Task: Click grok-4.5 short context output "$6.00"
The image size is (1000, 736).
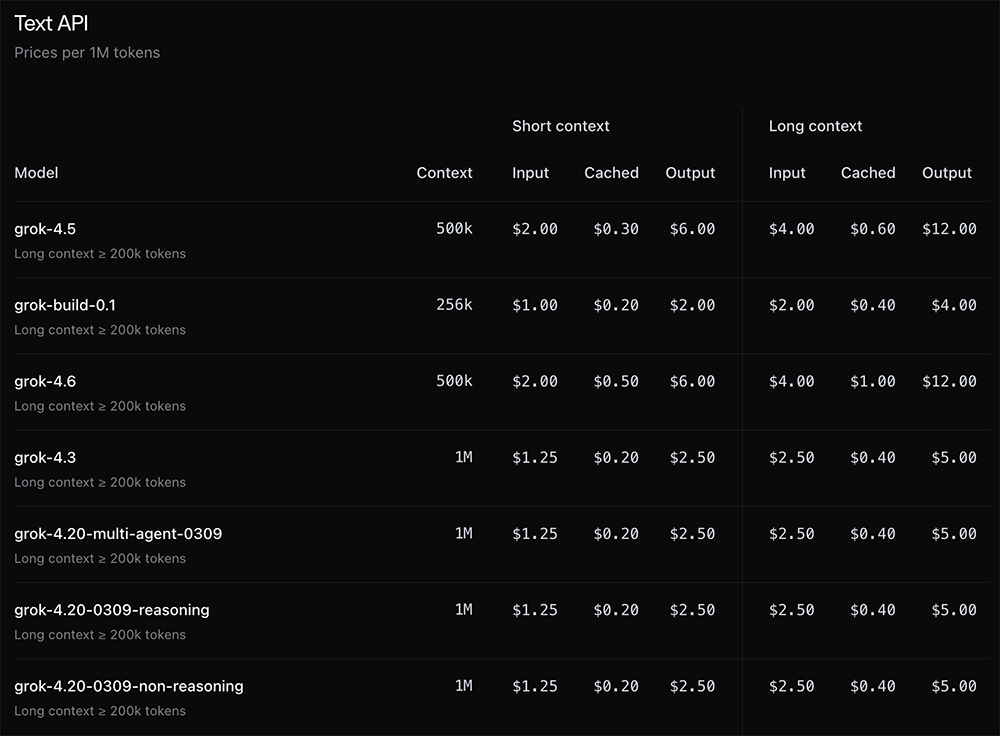Action: point(692,229)
